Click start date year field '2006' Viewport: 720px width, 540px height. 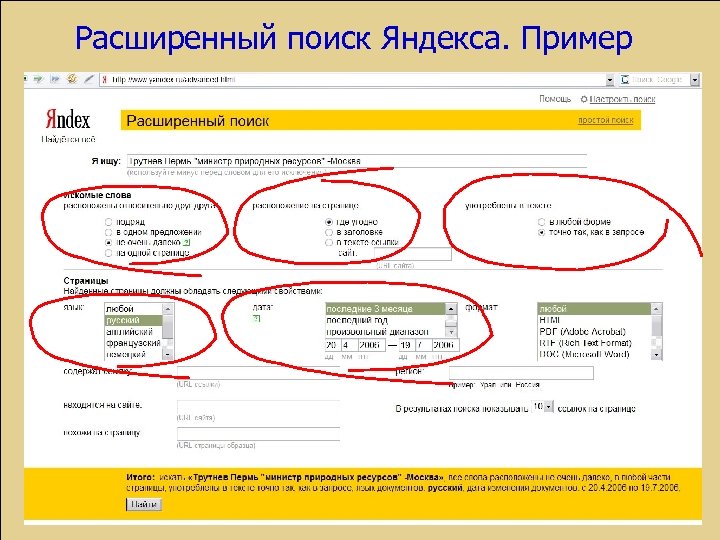tap(372, 344)
